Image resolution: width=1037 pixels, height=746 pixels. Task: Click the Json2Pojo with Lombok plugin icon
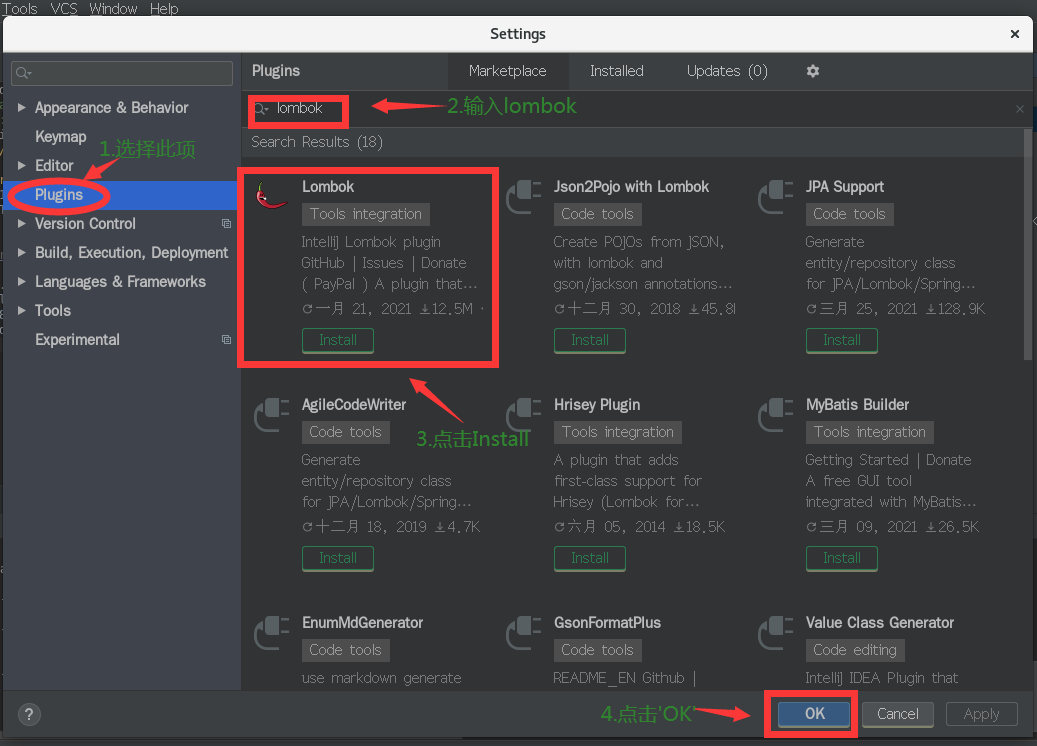pyautogui.click(x=523, y=197)
